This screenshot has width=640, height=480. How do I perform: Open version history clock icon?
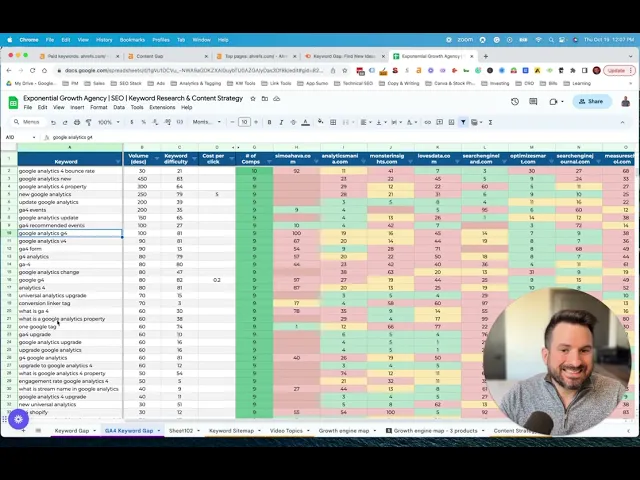coord(515,102)
